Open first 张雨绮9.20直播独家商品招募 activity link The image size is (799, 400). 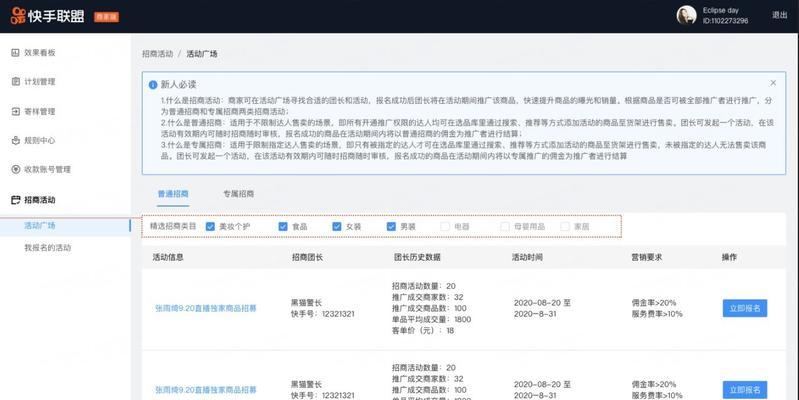pos(206,308)
